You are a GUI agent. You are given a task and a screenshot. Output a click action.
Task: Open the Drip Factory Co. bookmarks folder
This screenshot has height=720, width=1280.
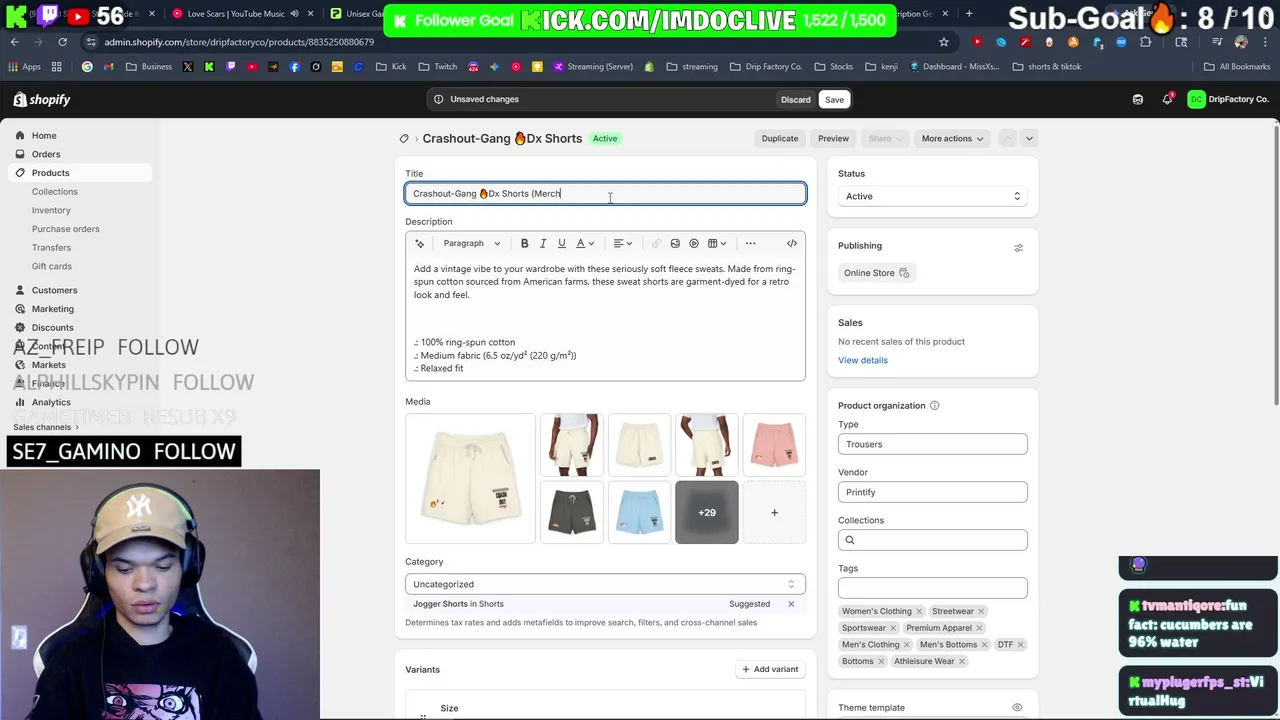coord(767,67)
